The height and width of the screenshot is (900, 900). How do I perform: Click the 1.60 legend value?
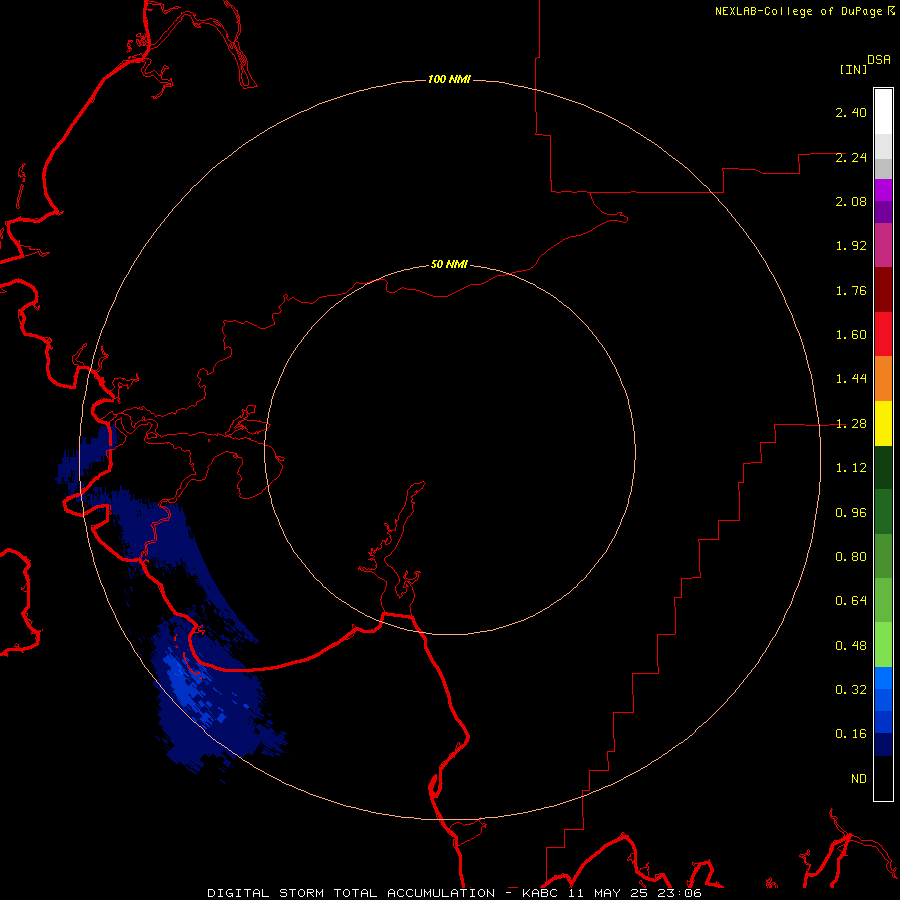[x=851, y=335]
